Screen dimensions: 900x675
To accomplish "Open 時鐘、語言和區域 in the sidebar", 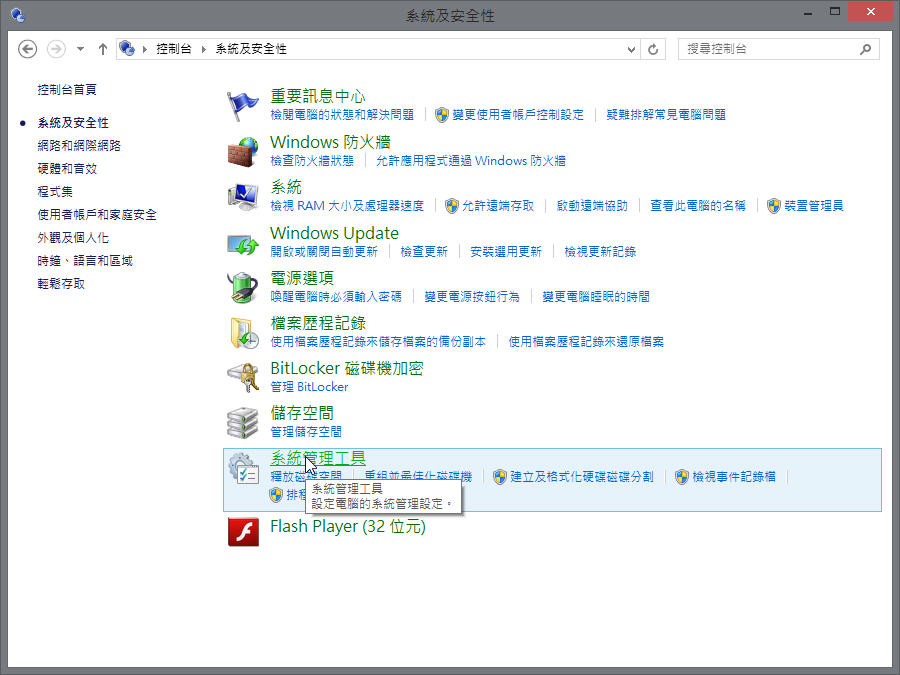I will 85,261.
